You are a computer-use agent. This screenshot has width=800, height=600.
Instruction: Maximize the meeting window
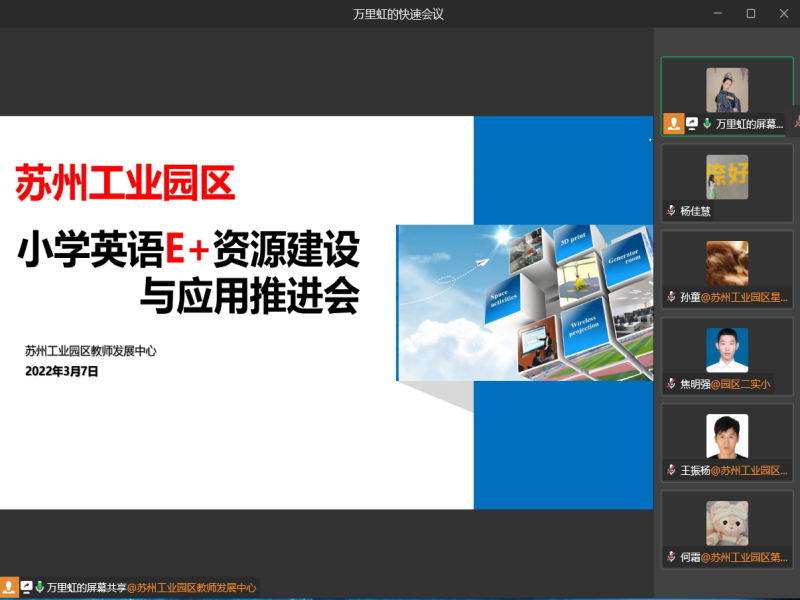(751, 14)
